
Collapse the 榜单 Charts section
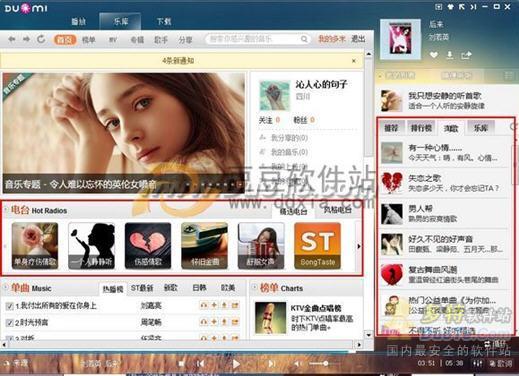point(254,287)
